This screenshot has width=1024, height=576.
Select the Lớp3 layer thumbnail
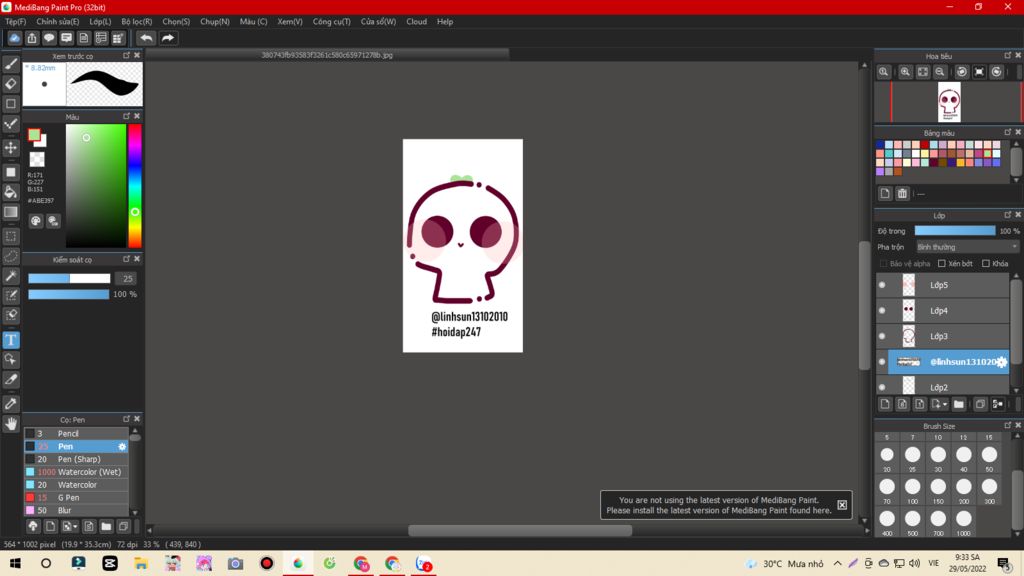click(x=908, y=336)
